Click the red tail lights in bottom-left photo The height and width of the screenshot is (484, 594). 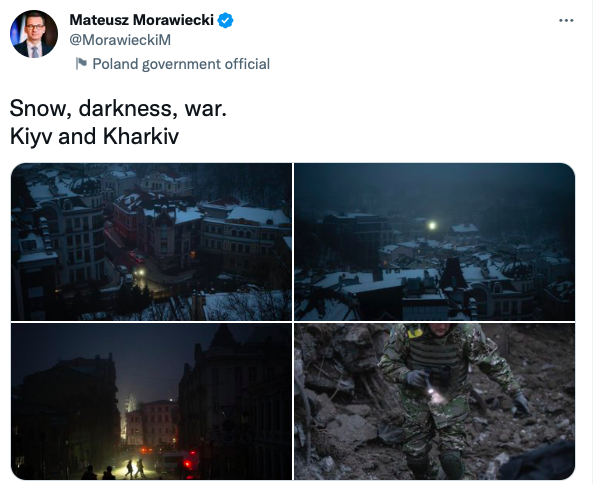[187, 464]
